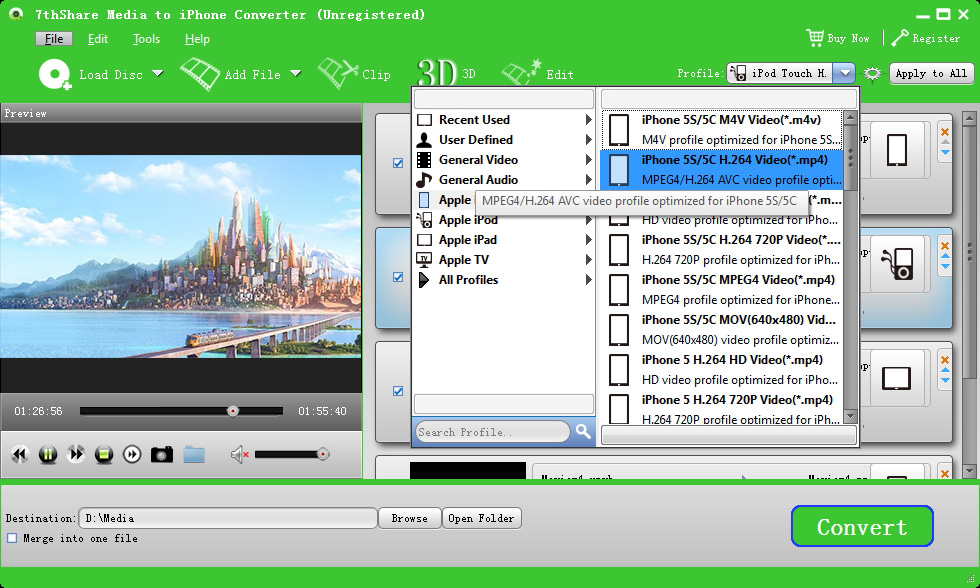The width and height of the screenshot is (980, 588).
Task: Open the snapshot folder icon
Action: [194, 454]
